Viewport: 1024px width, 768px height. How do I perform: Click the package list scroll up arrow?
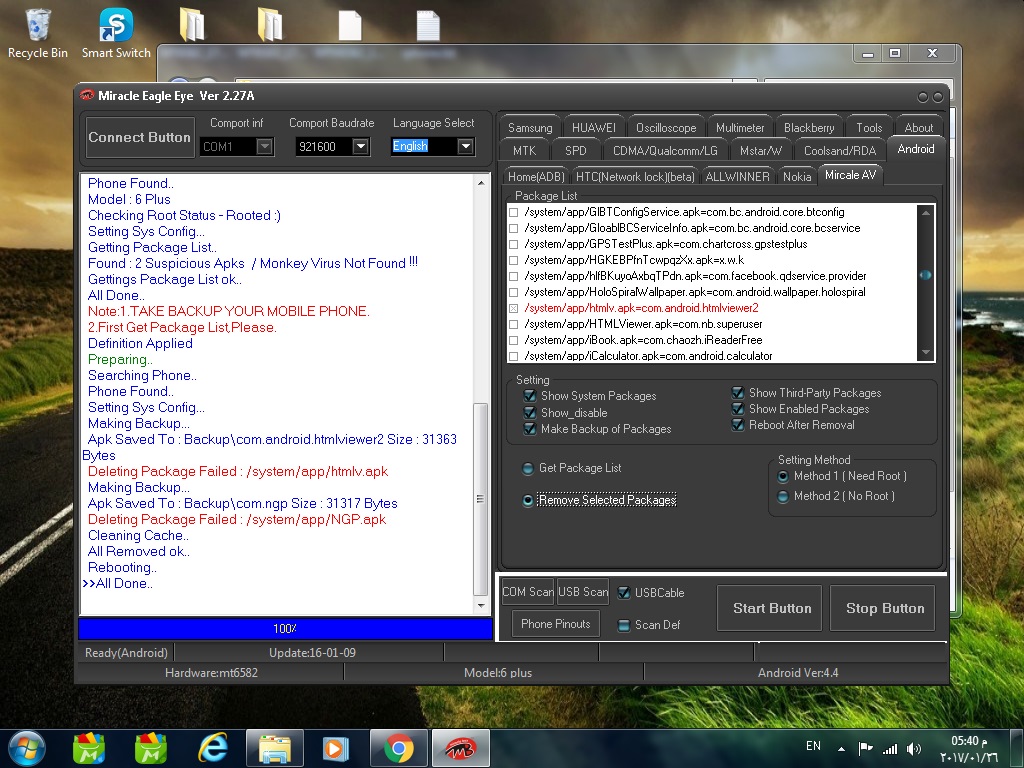click(925, 213)
